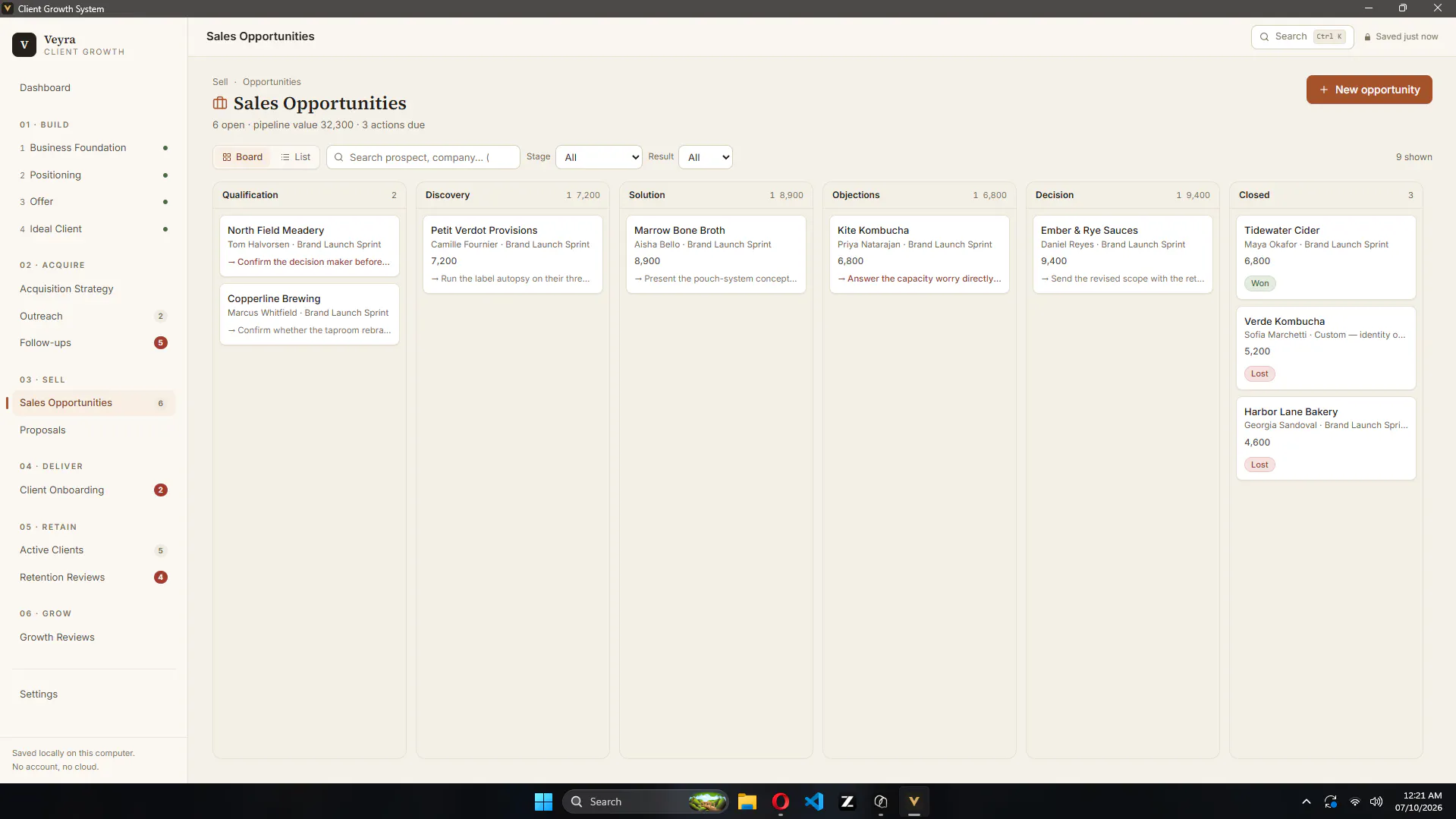Viewport: 1456px width, 819px height.
Task: Click the Marrow Bone Broth card title
Action: (x=679, y=231)
